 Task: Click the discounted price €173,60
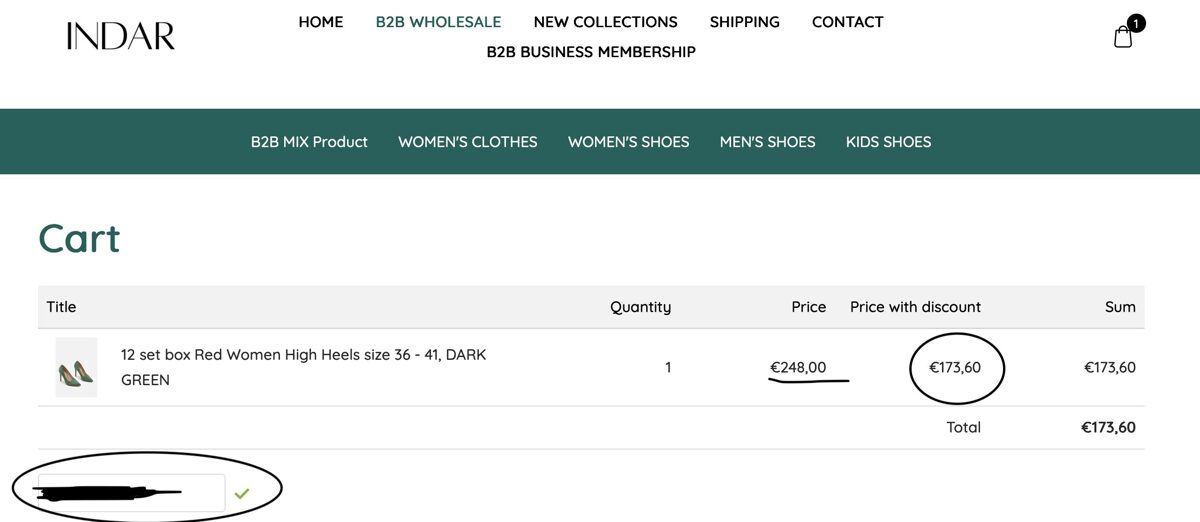(x=955, y=367)
